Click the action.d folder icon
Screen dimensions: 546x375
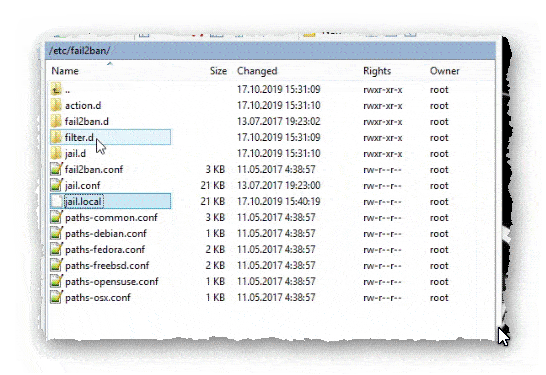56,105
